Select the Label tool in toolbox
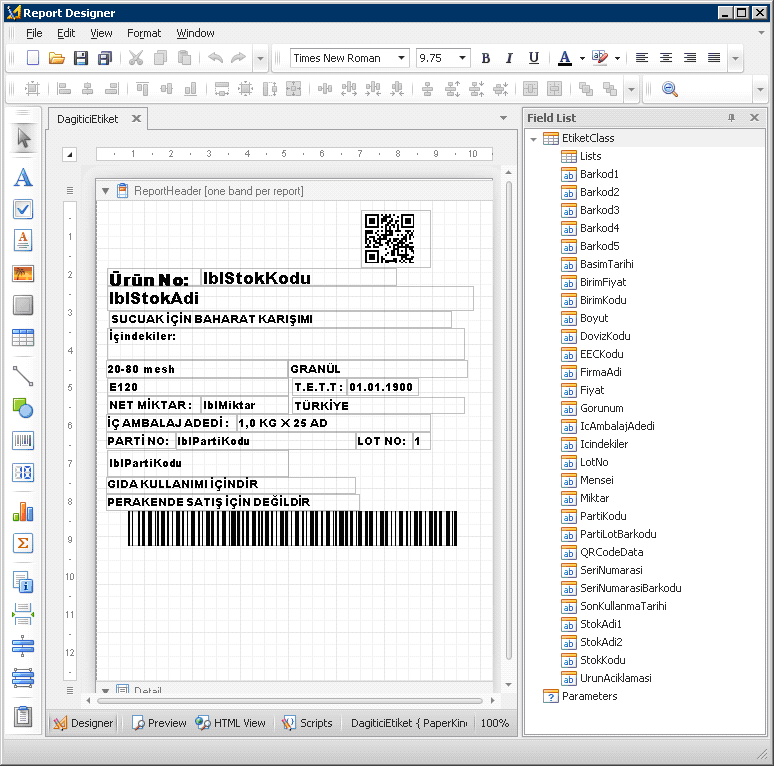This screenshot has width=774, height=766. [23, 178]
